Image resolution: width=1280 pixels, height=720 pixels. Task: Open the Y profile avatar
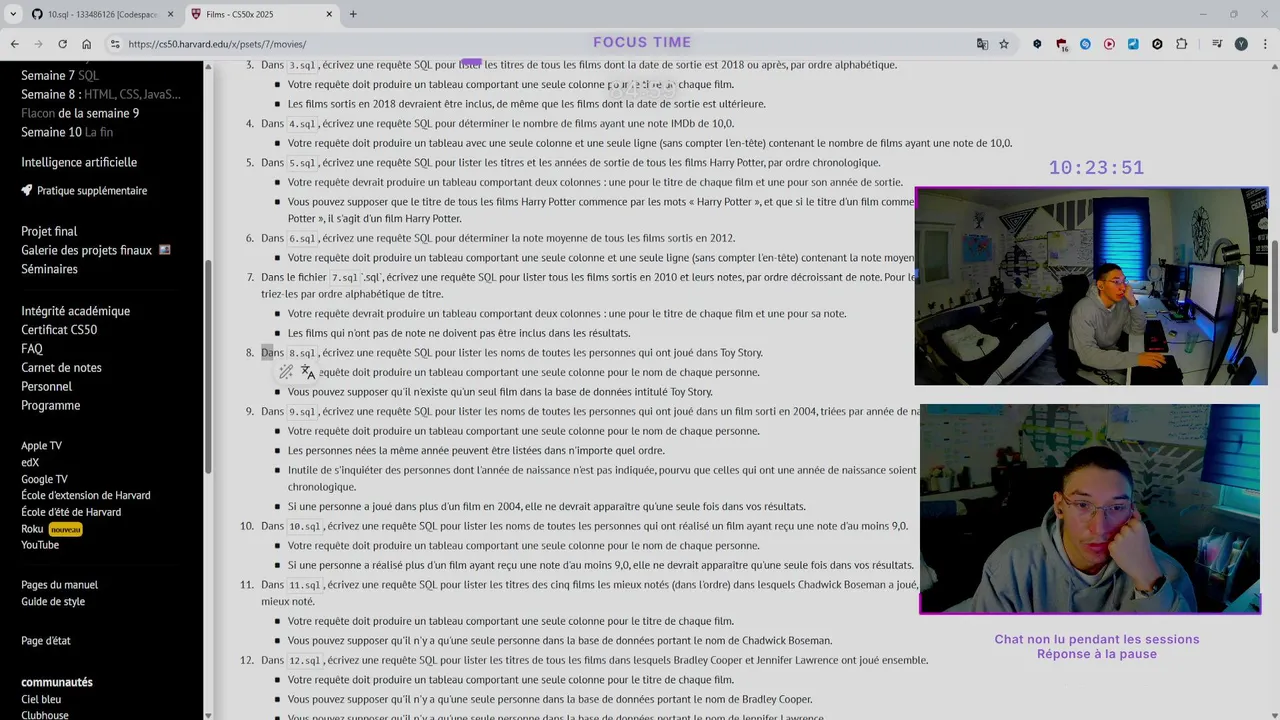(x=1241, y=44)
